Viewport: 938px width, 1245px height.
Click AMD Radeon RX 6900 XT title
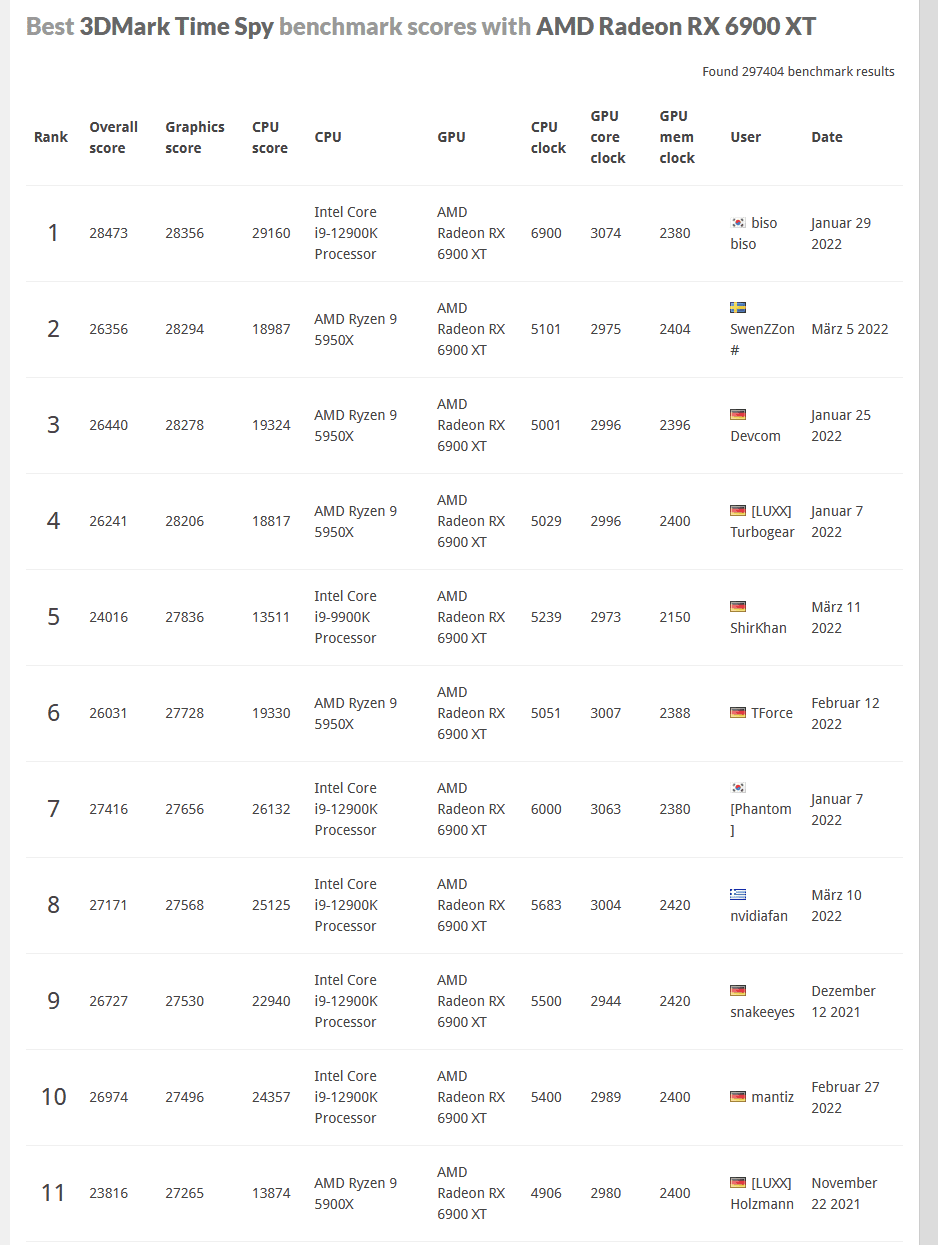675,26
